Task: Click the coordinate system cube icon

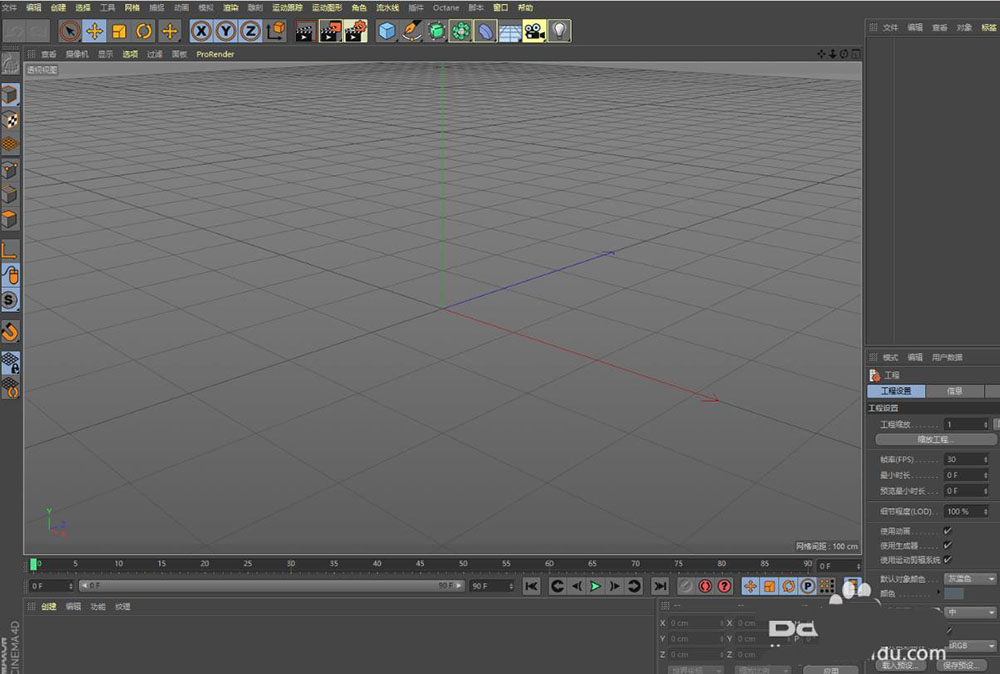Action: point(276,31)
